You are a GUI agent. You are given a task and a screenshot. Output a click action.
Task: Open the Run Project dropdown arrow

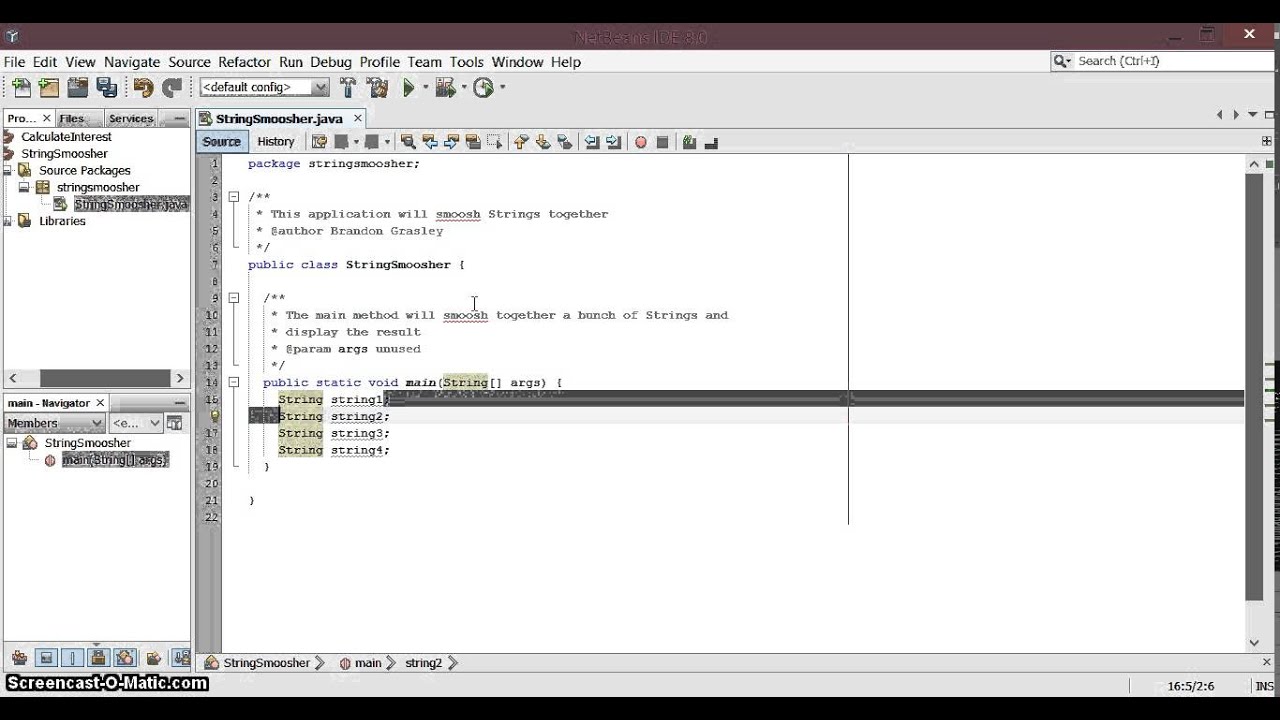click(x=426, y=88)
